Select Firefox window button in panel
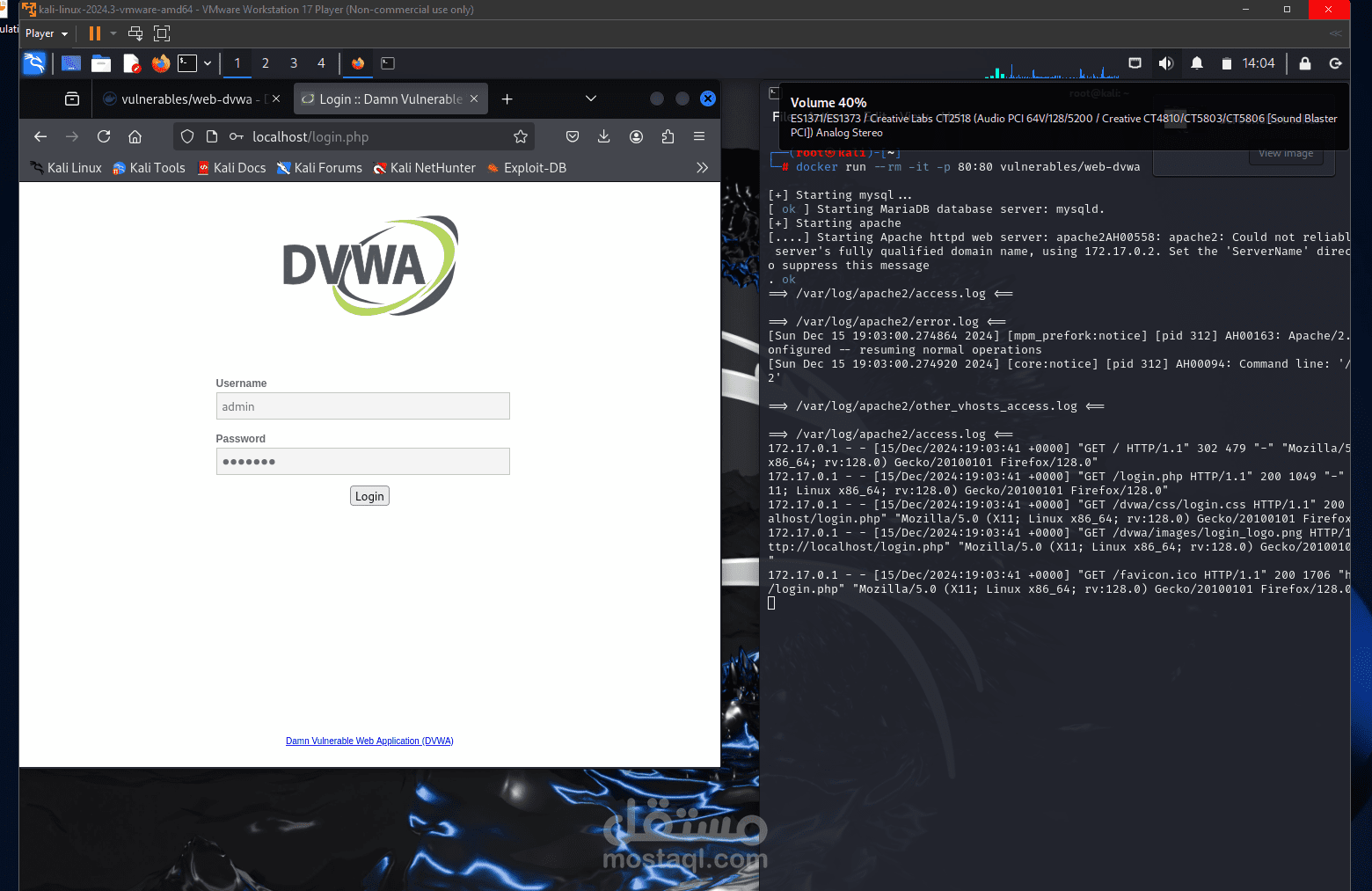Screen dimensions: 1372x891 click(x=358, y=63)
